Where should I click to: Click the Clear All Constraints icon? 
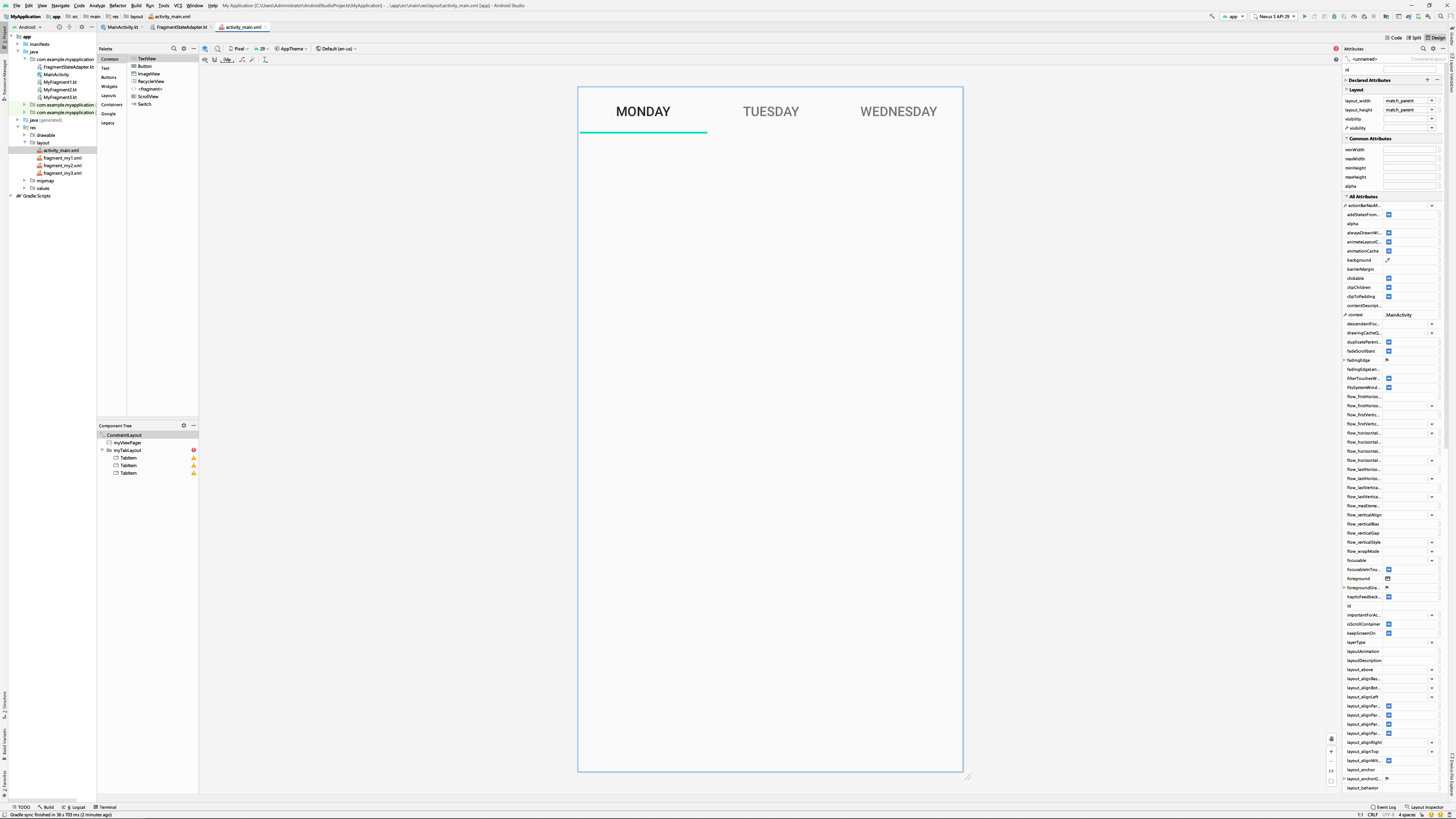[243, 60]
